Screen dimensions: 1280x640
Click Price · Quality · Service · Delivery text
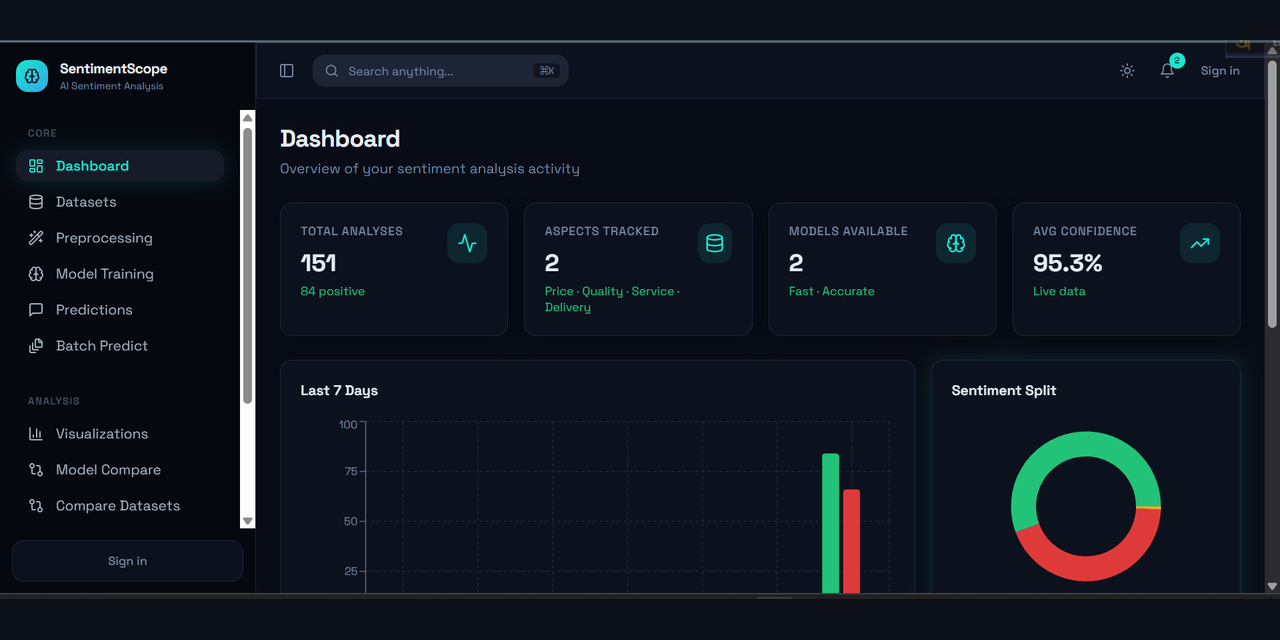[x=613, y=299]
